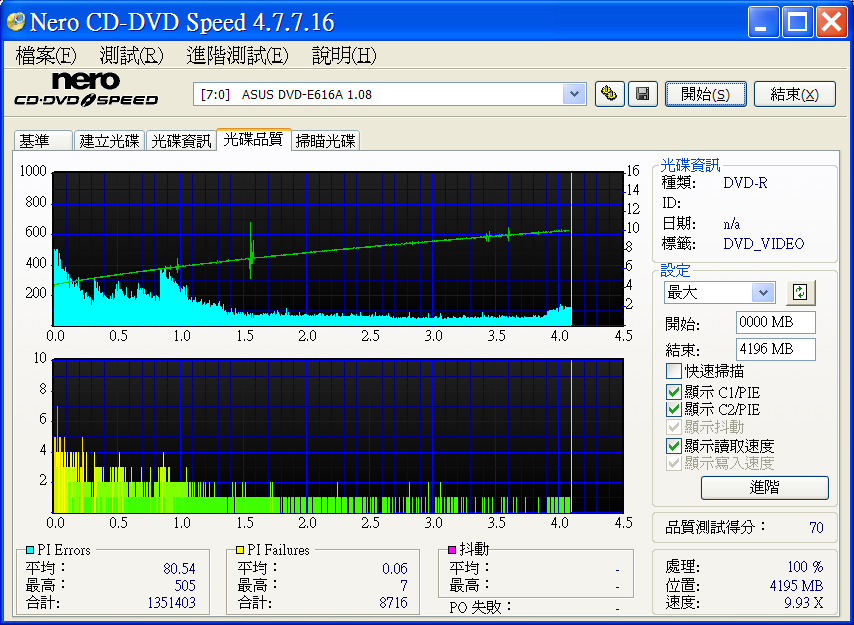Click the disc type value DVD-R
The width and height of the screenshot is (854, 625).
(x=745, y=183)
